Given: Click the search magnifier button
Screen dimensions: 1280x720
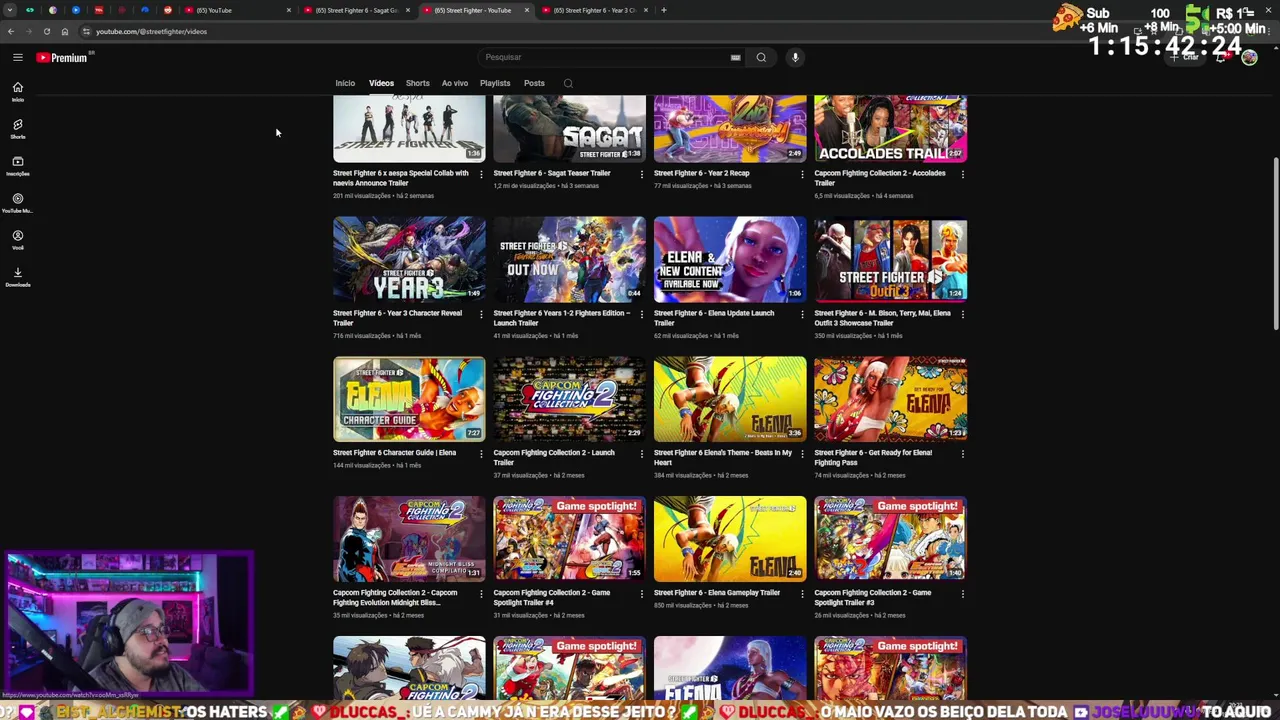Looking at the screenshot, I should pyautogui.click(x=761, y=57).
